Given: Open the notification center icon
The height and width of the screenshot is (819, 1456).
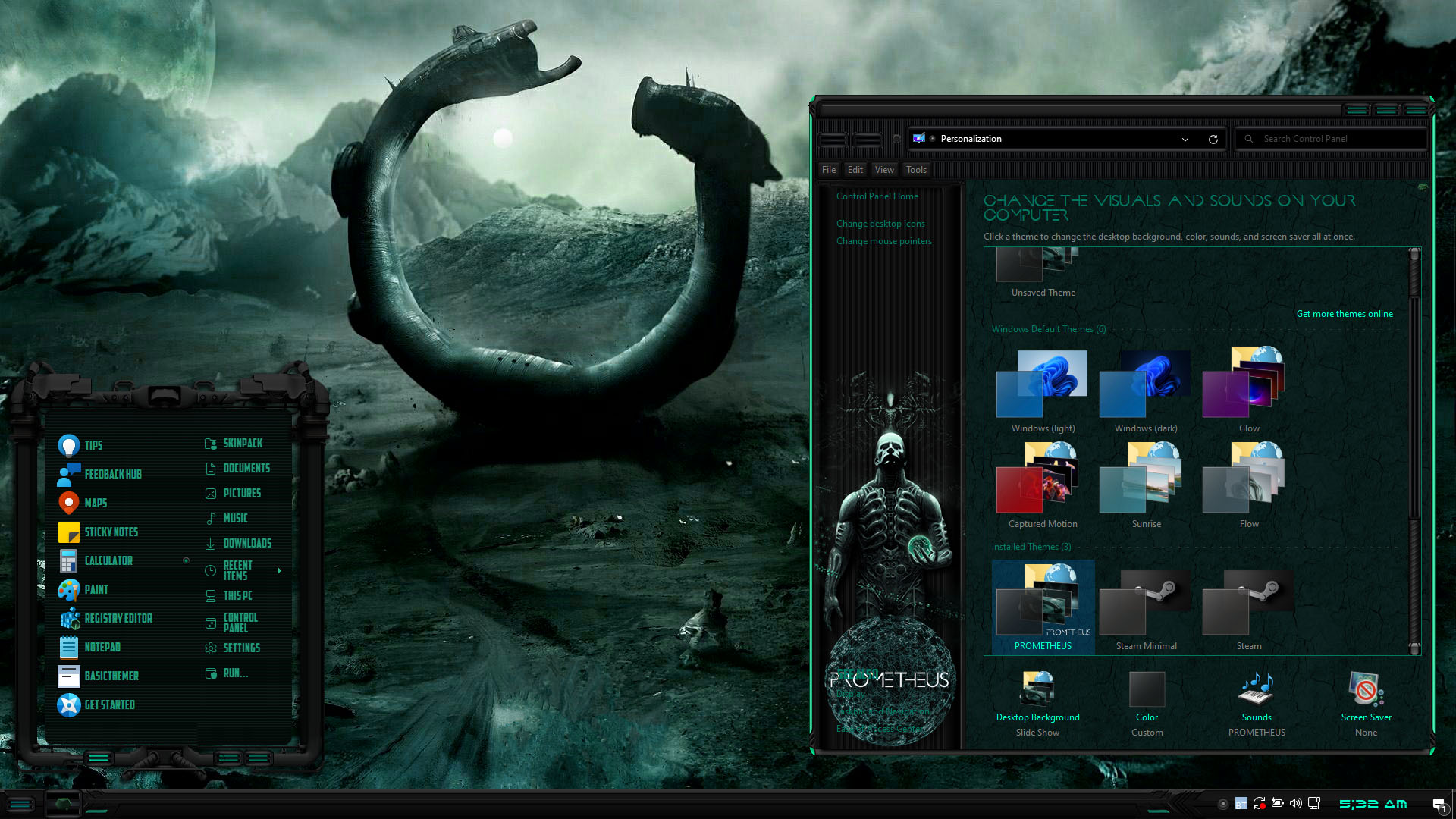Looking at the screenshot, I should point(1439,804).
